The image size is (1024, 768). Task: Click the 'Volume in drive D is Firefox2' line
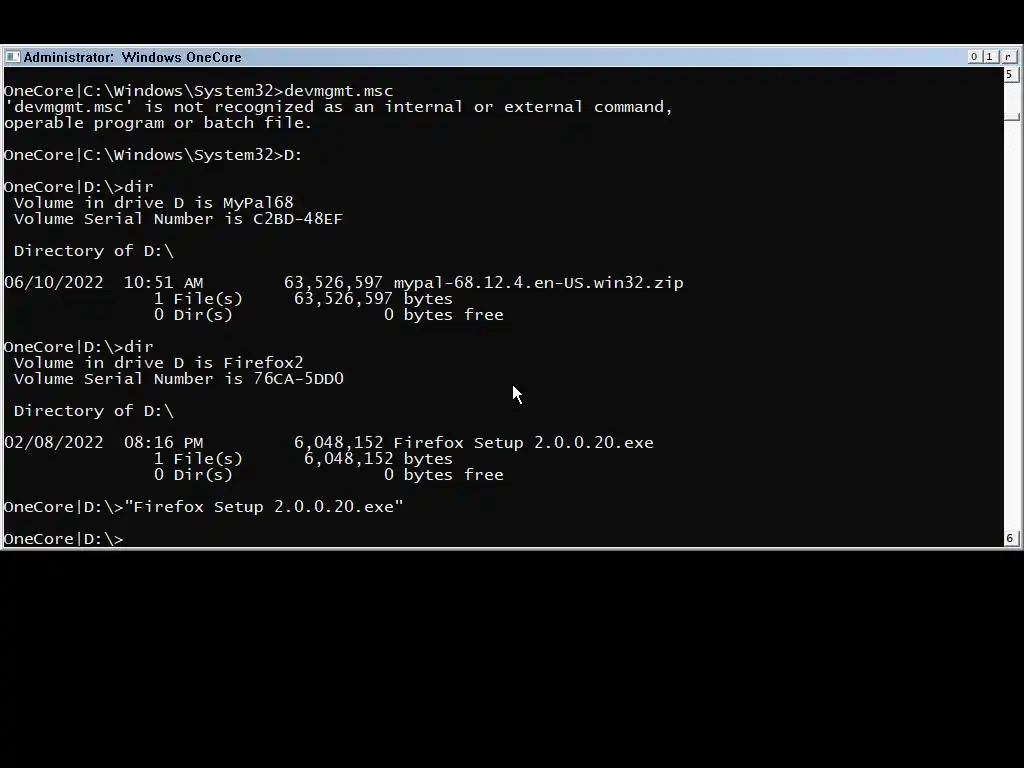pyautogui.click(x=159, y=362)
